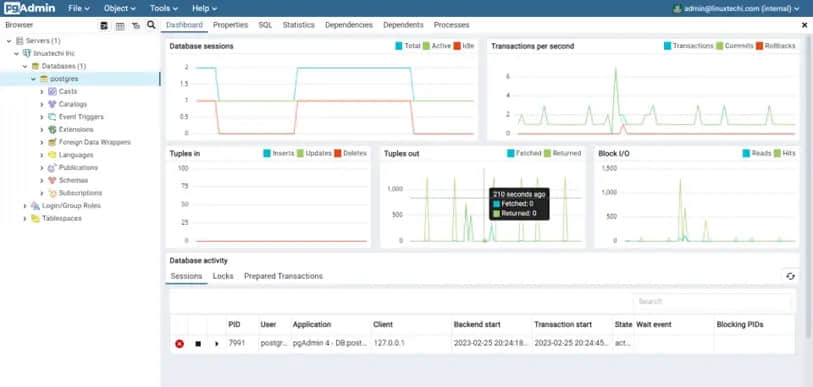Click the Servers group icon
Image resolution: width=813 pixels, height=387 pixels.
pyautogui.click(x=20, y=40)
